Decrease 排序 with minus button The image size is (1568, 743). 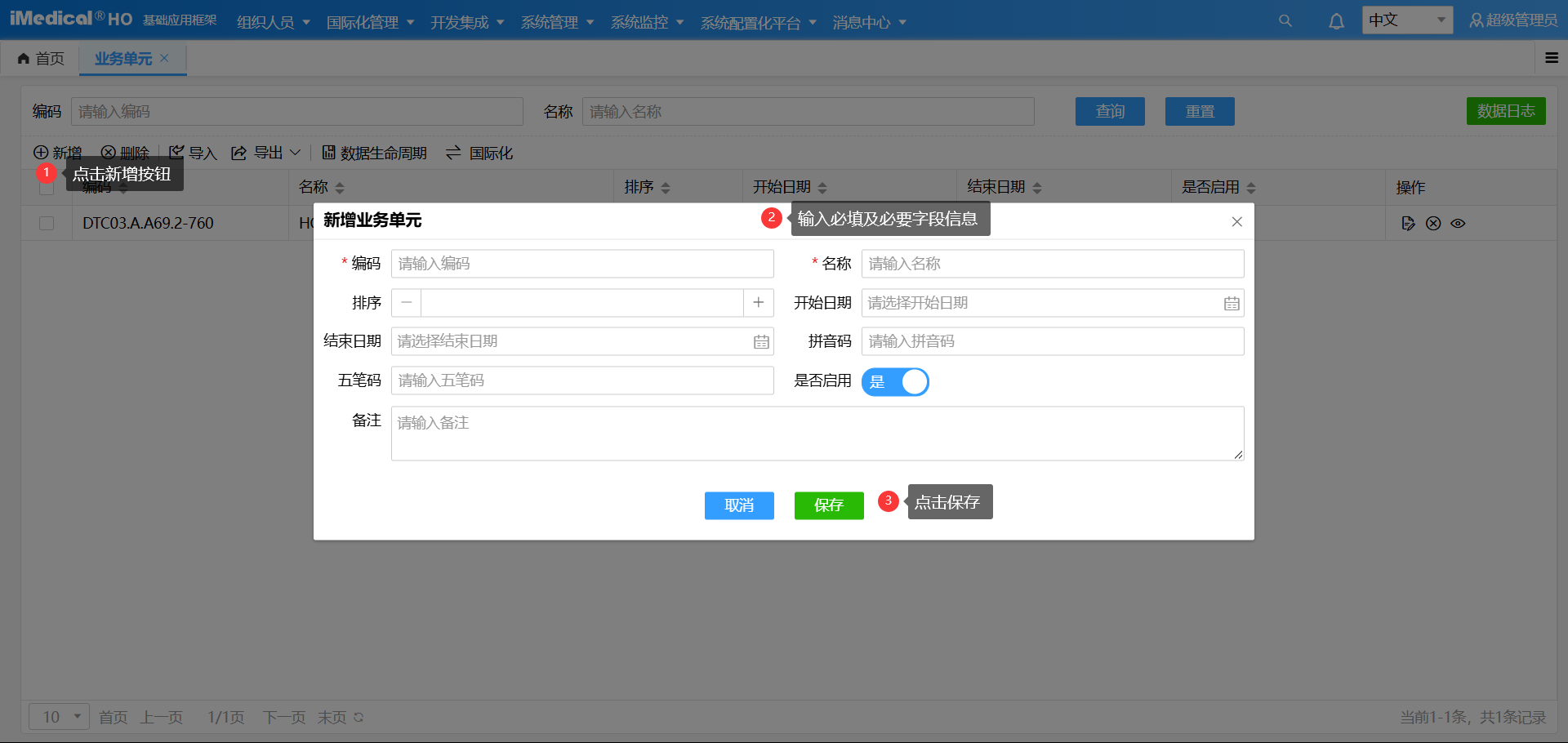click(406, 303)
